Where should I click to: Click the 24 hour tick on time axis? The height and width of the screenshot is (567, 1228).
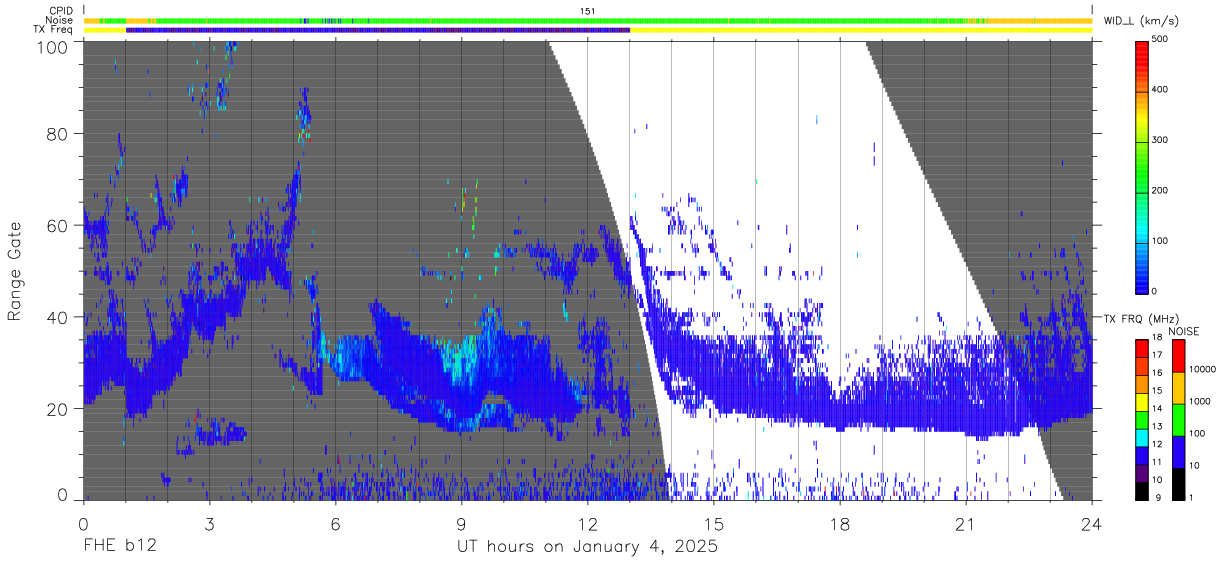click(x=1091, y=523)
